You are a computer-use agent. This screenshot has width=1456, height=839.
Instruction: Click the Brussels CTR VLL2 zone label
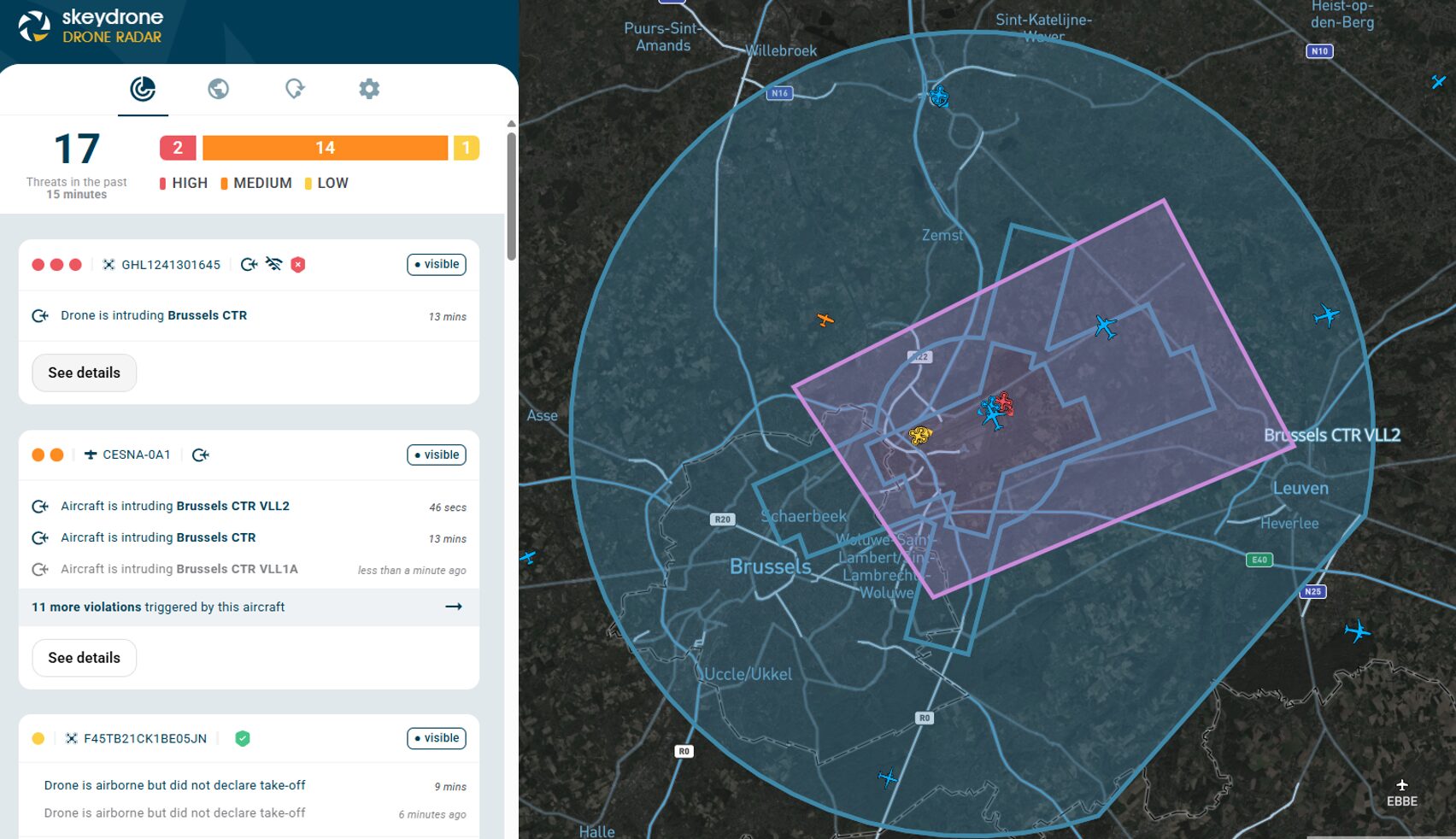pyautogui.click(x=1332, y=435)
